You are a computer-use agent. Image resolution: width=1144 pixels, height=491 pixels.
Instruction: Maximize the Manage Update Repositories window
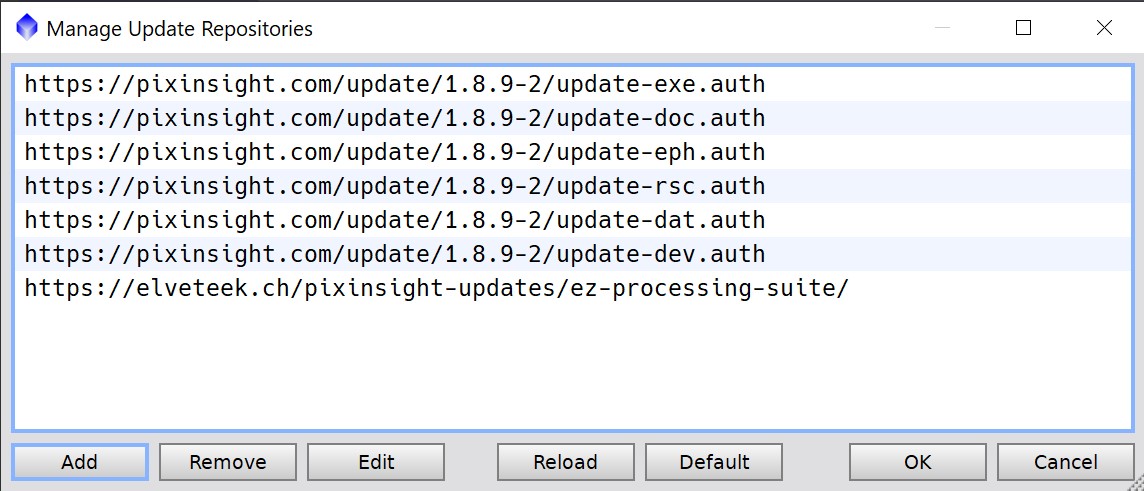pyautogui.click(x=1023, y=28)
